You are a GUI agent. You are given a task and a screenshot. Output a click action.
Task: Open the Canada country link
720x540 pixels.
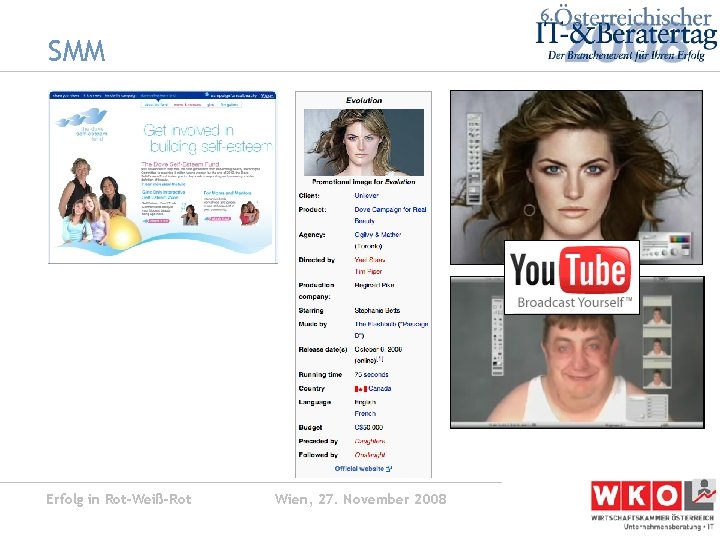(380, 388)
